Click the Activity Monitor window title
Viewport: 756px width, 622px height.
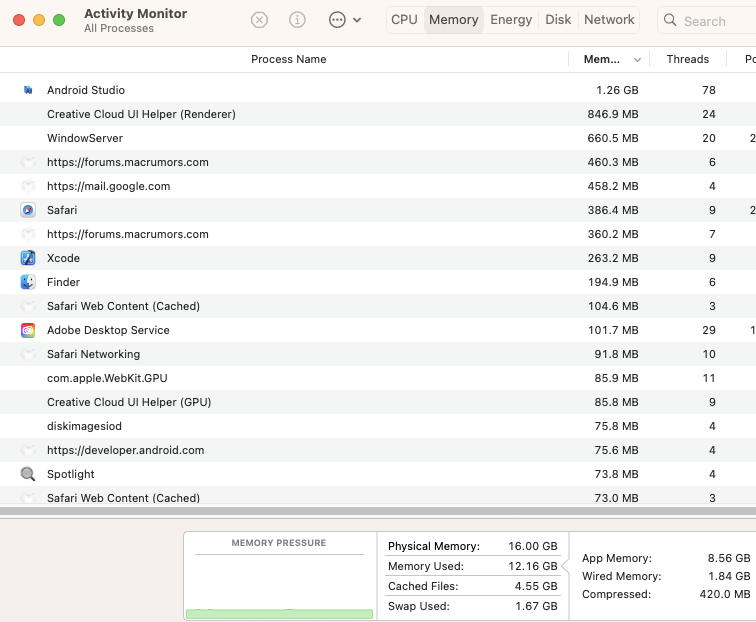point(135,14)
